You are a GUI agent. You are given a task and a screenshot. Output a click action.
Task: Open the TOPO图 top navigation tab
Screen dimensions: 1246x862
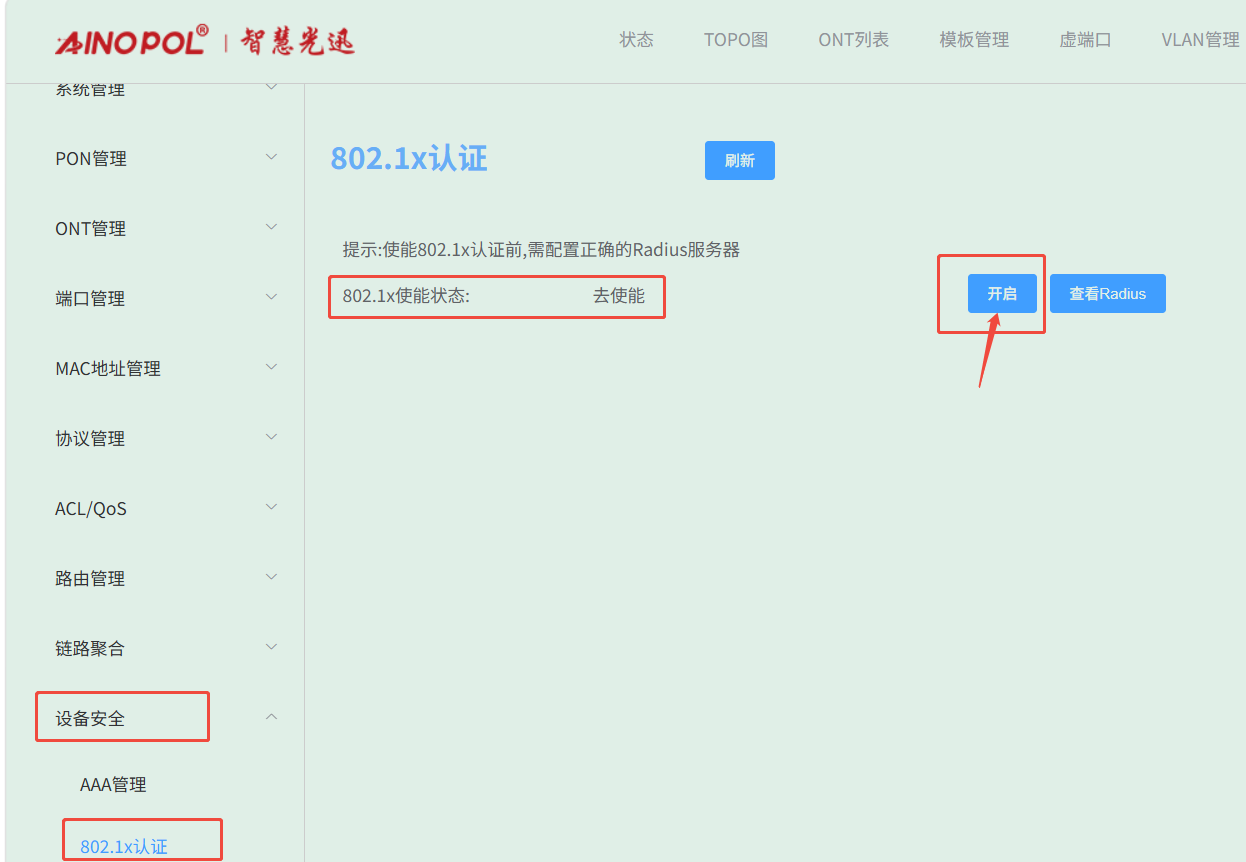point(736,40)
